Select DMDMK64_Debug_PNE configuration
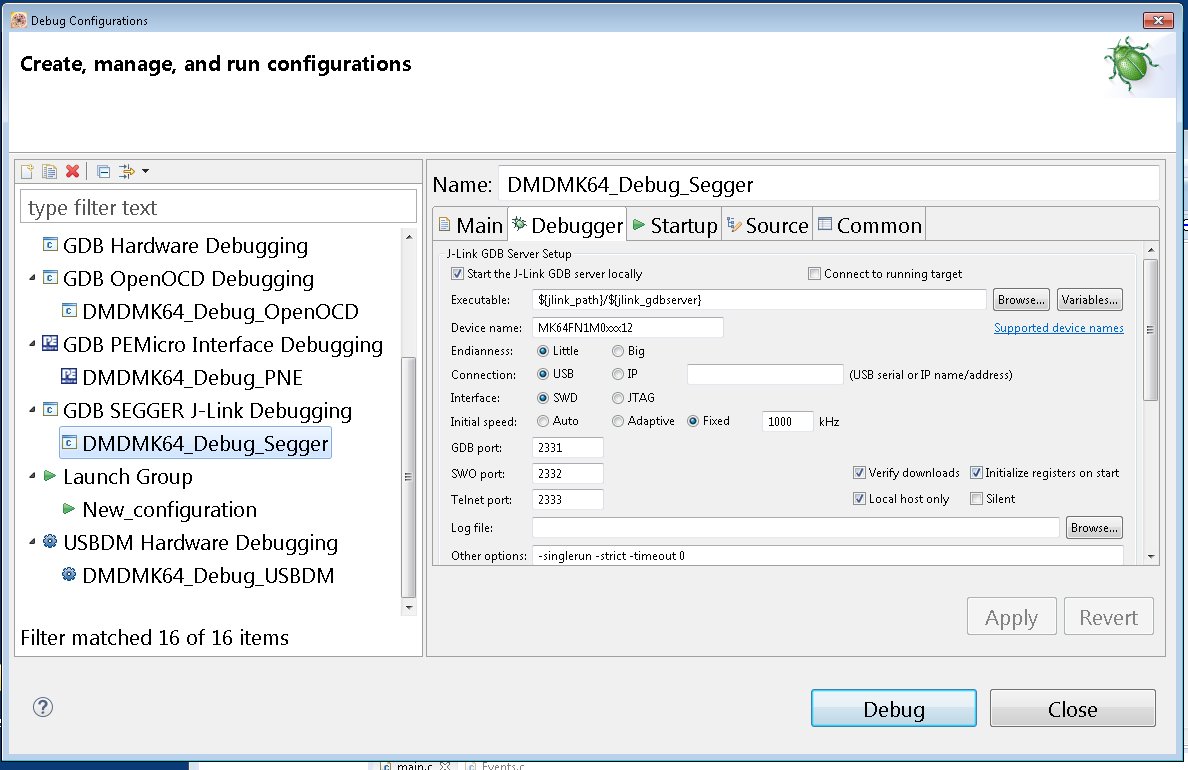The height and width of the screenshot is (770, 1188). (x=192, y=377)
